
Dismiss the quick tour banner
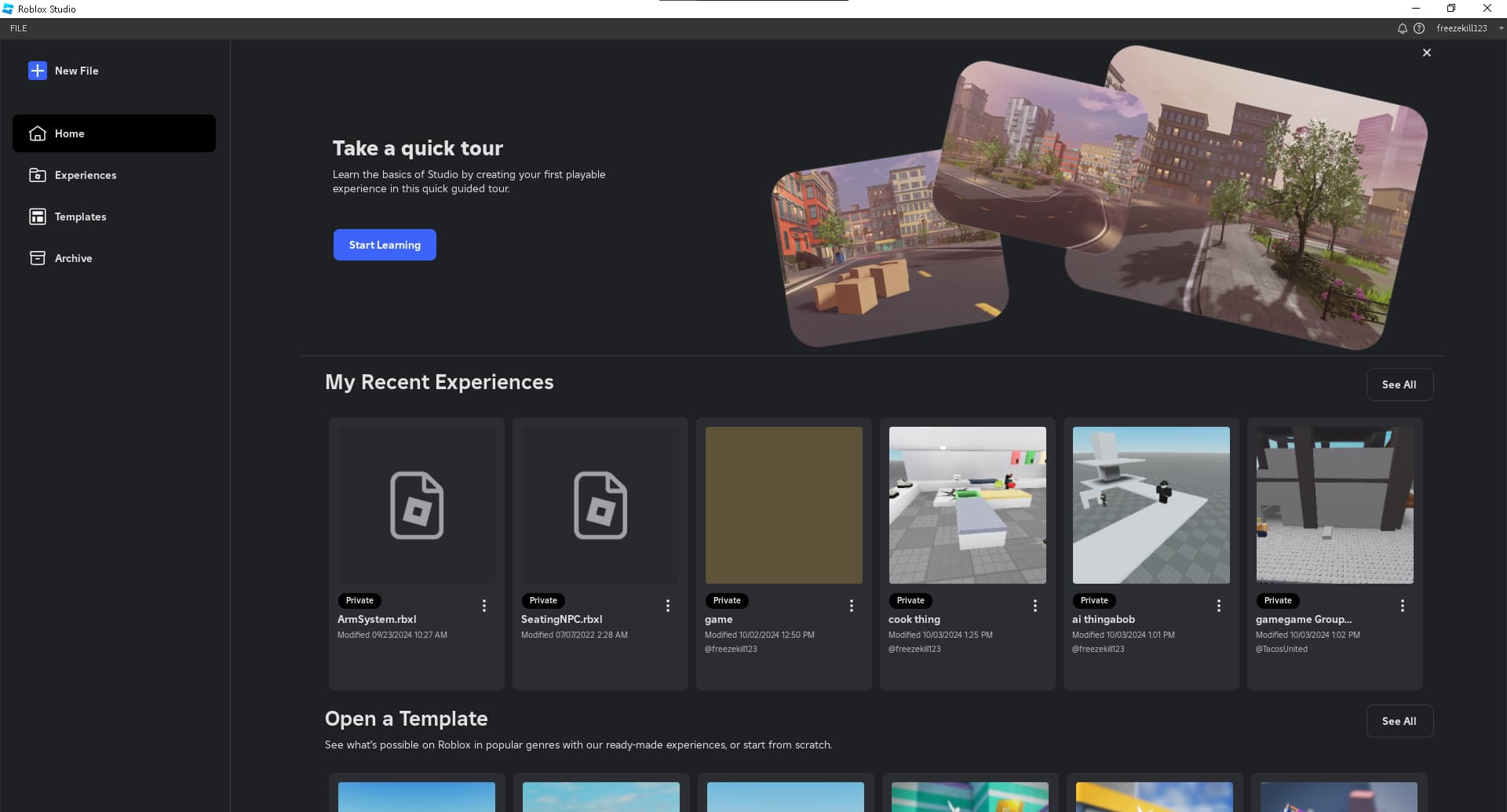[1427, 53]
